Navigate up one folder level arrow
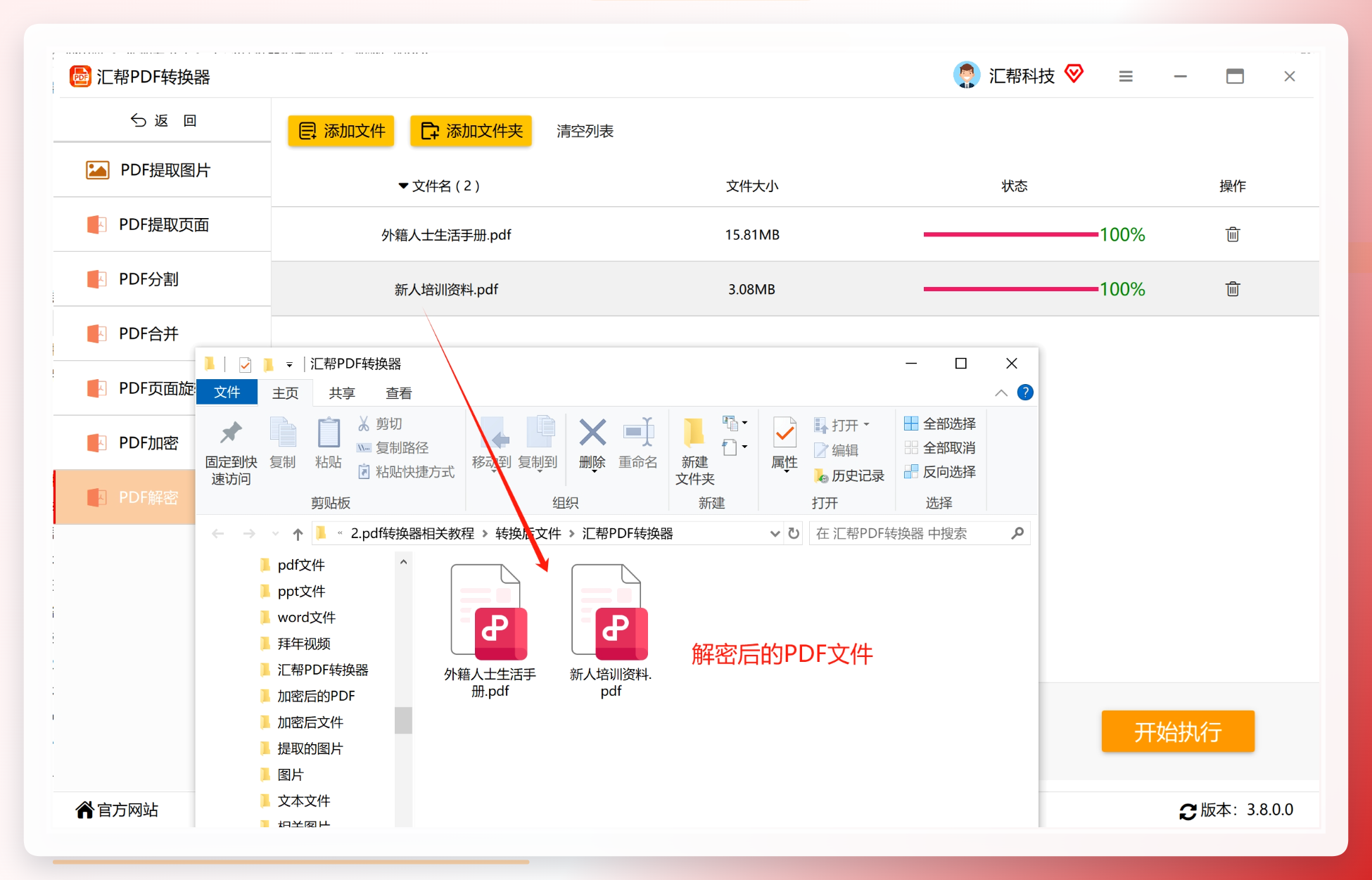The height and width of the screenshot is (880, 1372). pos(298,534)
